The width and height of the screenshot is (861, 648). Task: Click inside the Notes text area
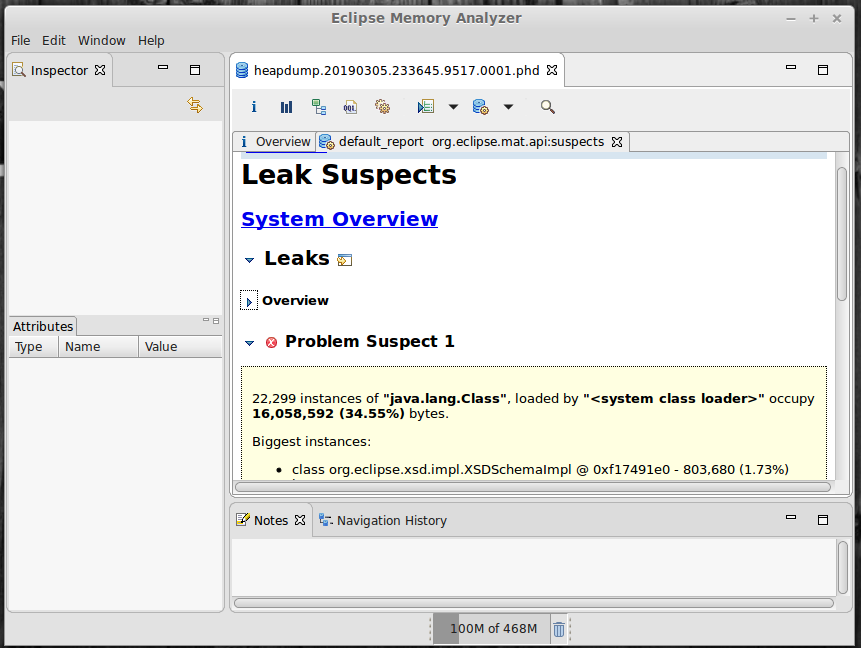click(x=534, y=567)
